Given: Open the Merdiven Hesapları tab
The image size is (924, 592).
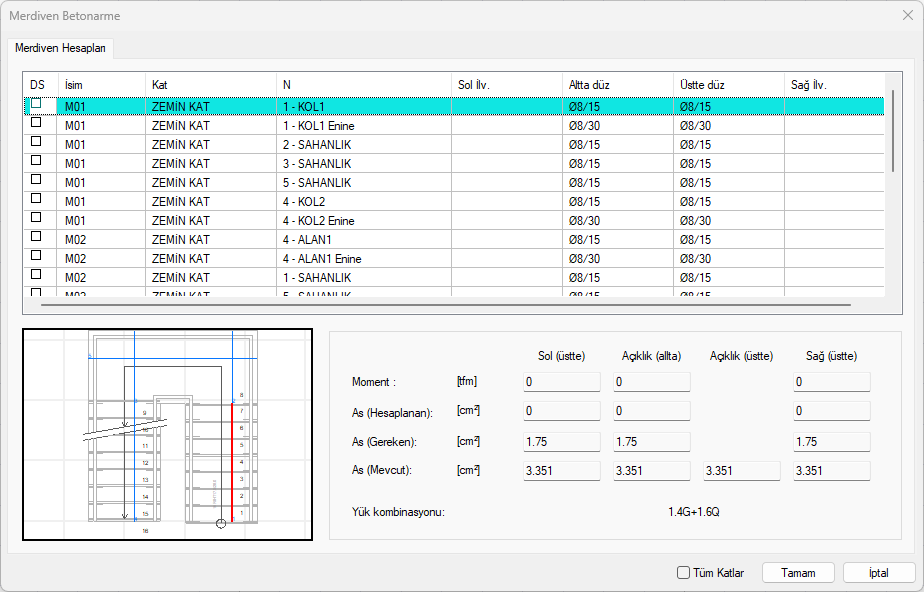Looking at the screenshot, I should [x=60, y=48].
